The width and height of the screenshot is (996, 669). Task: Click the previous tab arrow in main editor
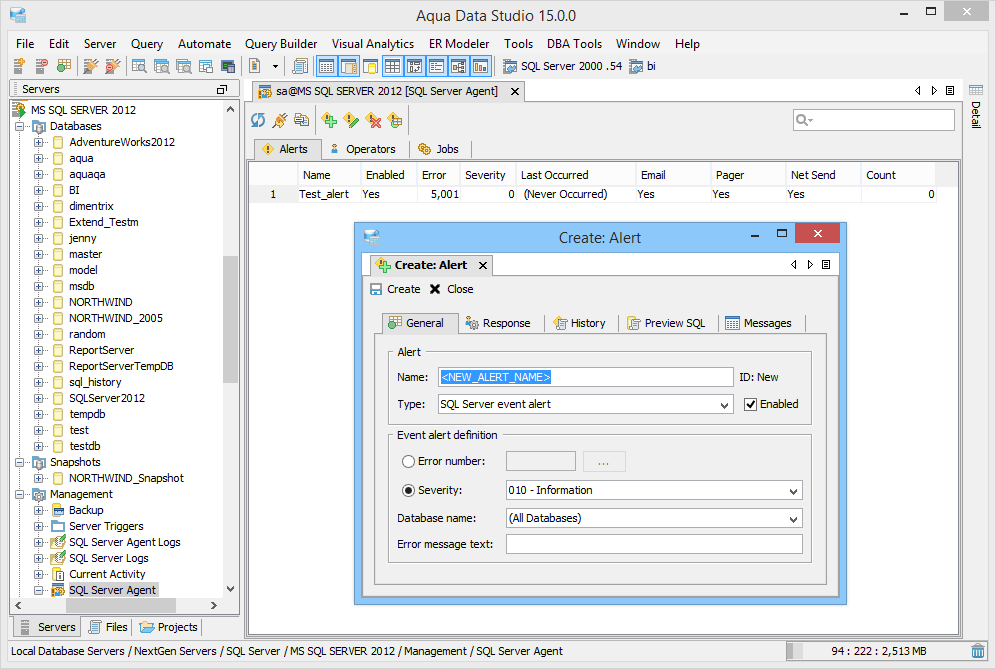(x=918, y=90)
